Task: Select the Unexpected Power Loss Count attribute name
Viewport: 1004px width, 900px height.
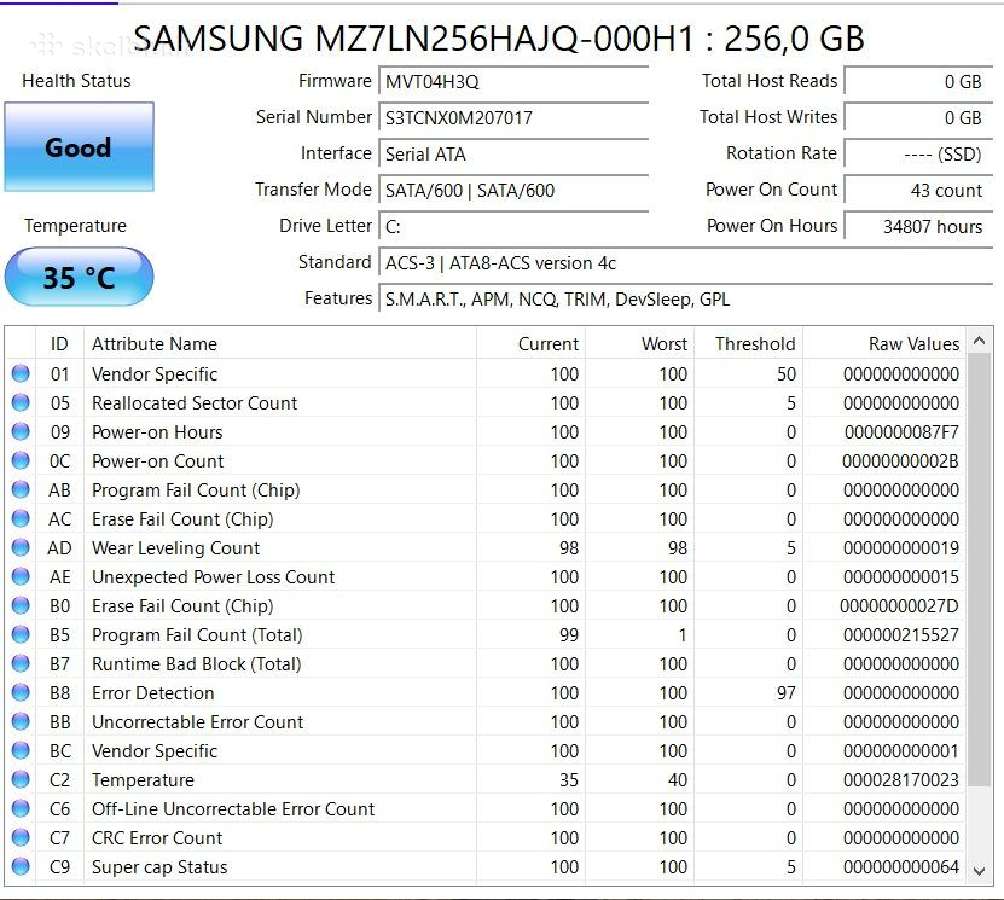Action: tap(213, 577)
